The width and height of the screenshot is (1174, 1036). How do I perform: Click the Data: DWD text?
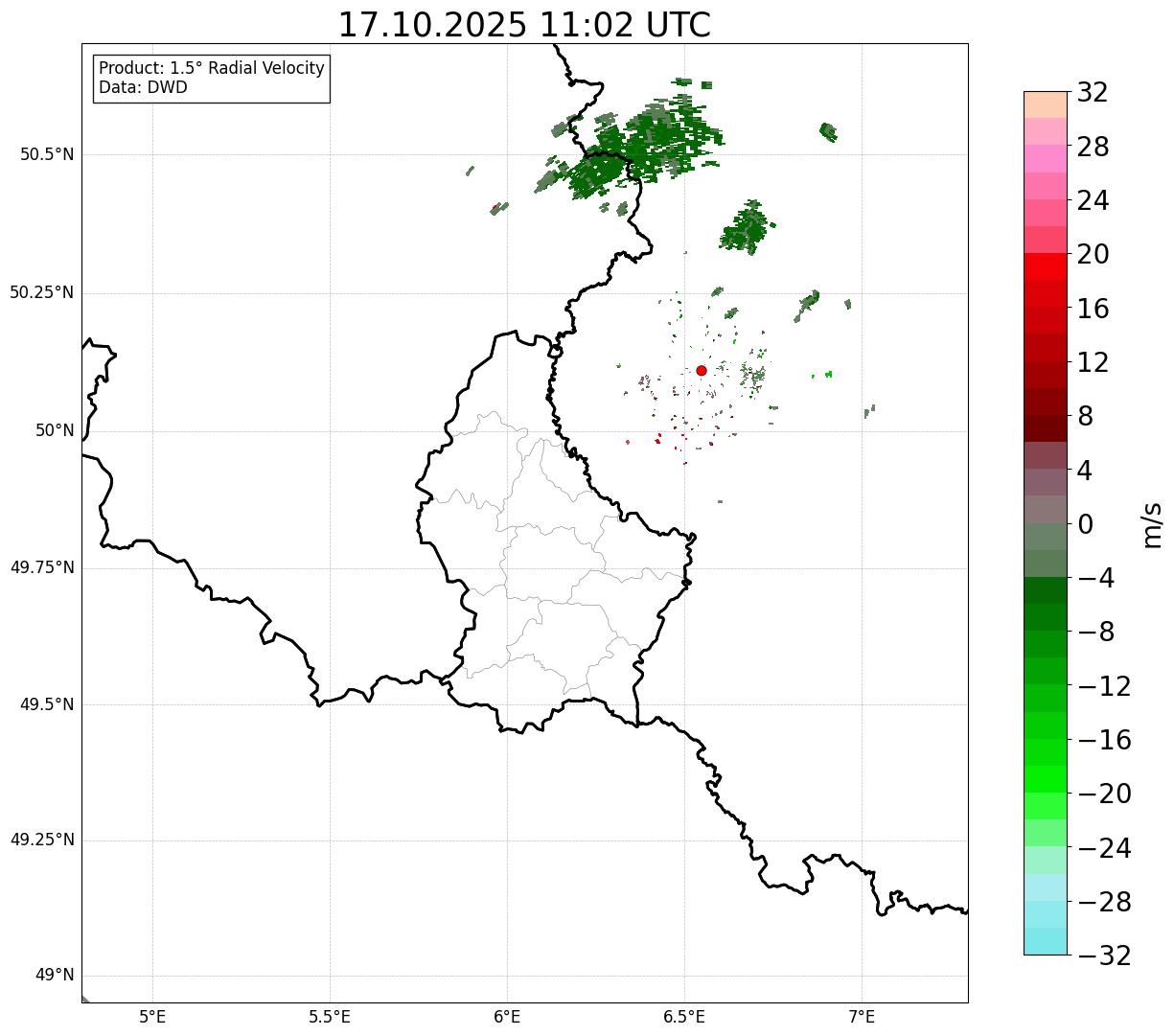coord(143,87)
